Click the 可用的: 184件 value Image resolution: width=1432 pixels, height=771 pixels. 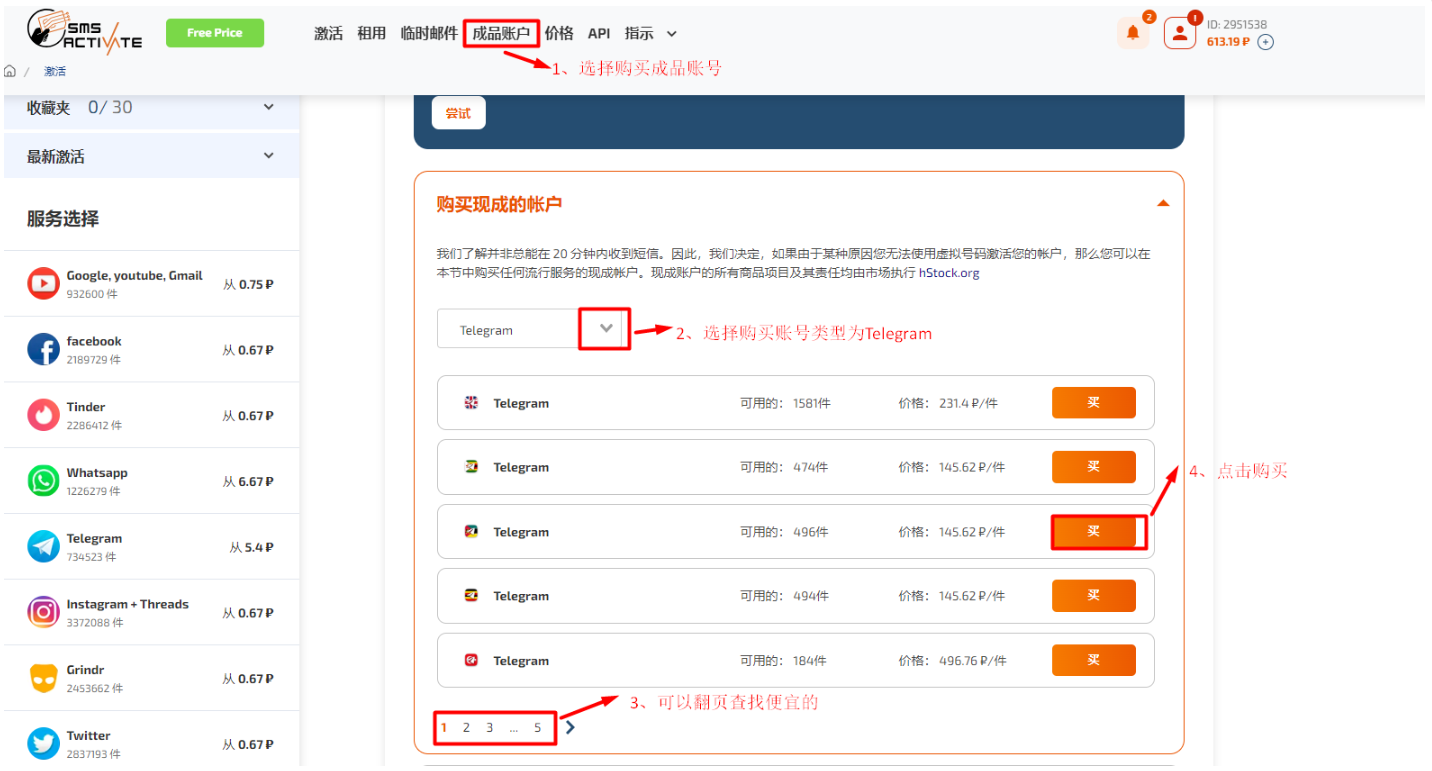coord(784,661)
